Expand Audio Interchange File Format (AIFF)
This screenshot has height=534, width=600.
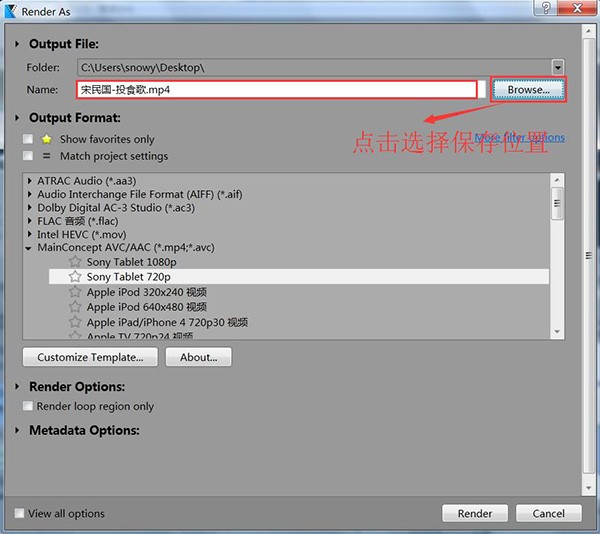pyautogui.click(x=29, y=194)
